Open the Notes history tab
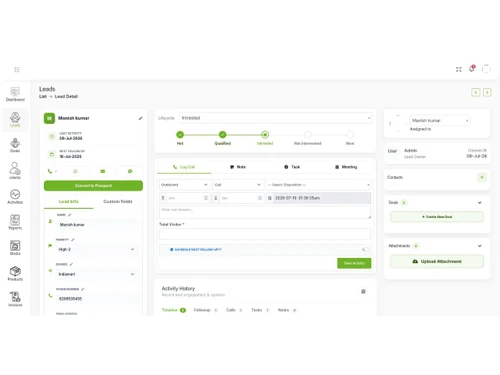 coord(287,310)
